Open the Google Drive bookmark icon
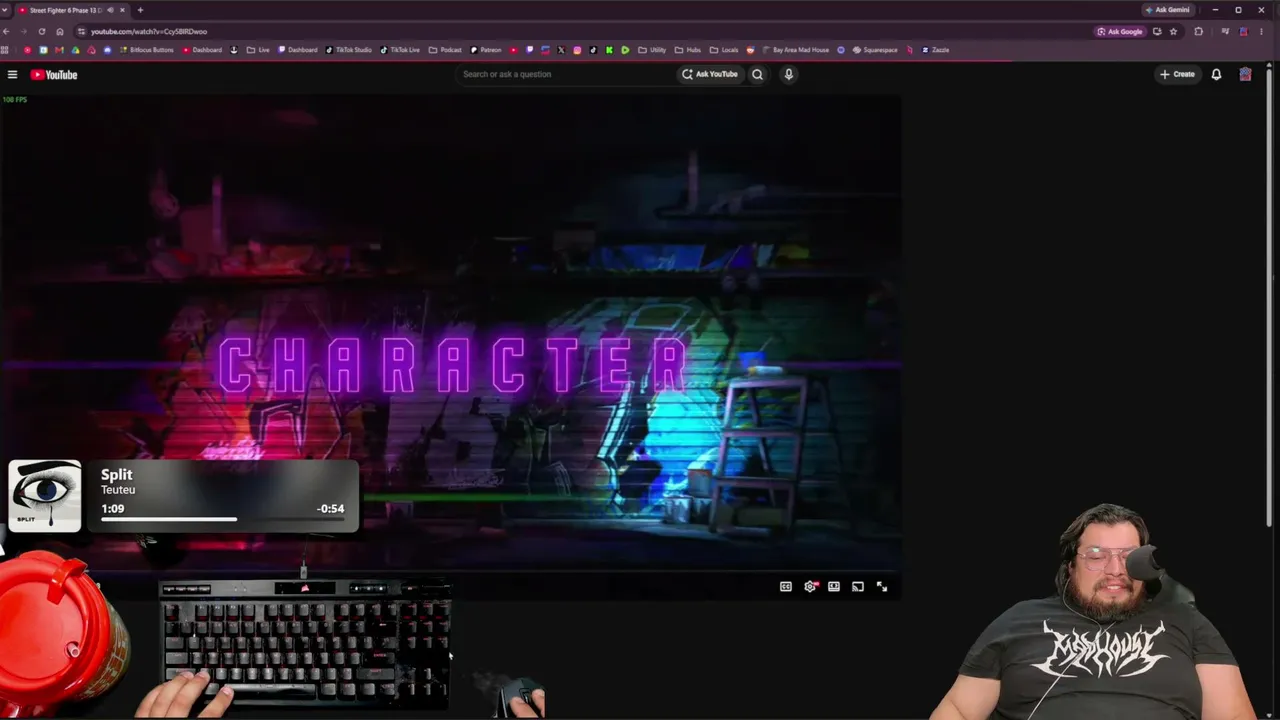The width and height of the screenshot is (1280, 720). [75, 50]
